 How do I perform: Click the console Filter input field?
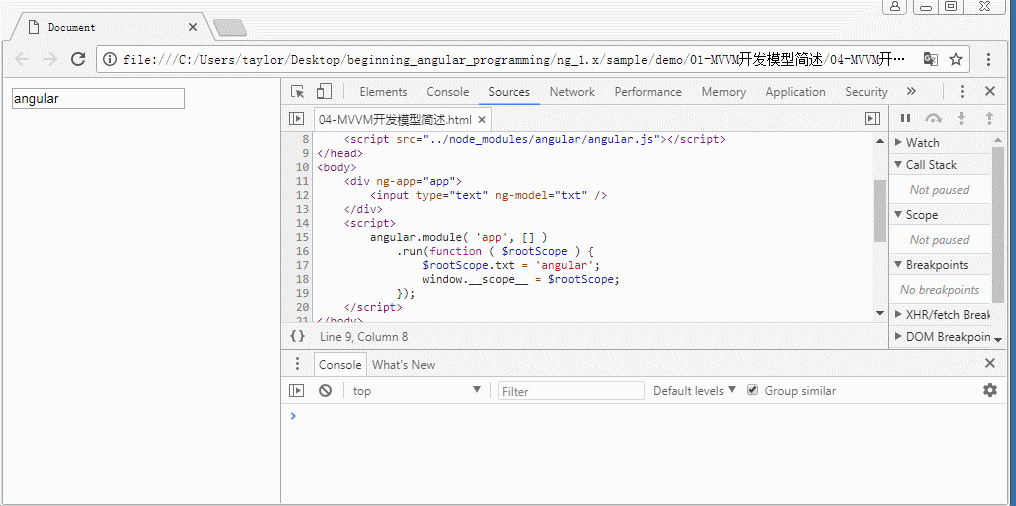[x=572, y=391]
